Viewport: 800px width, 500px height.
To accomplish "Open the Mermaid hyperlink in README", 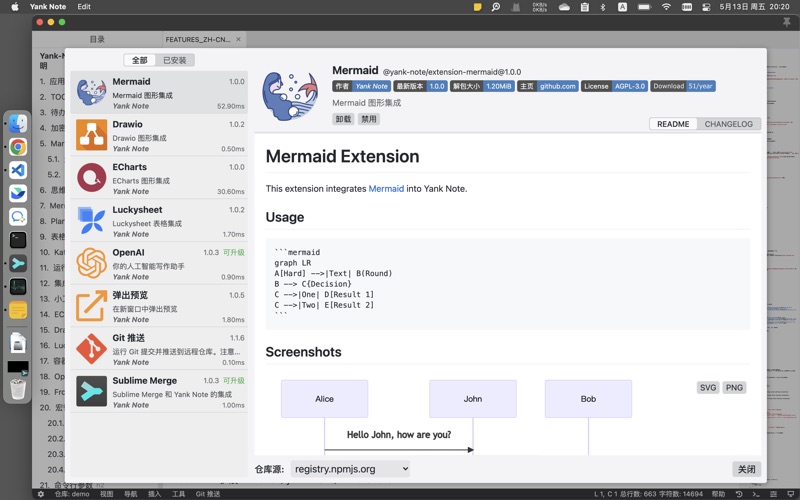I will pyautogui.click(x=386, y=188).
